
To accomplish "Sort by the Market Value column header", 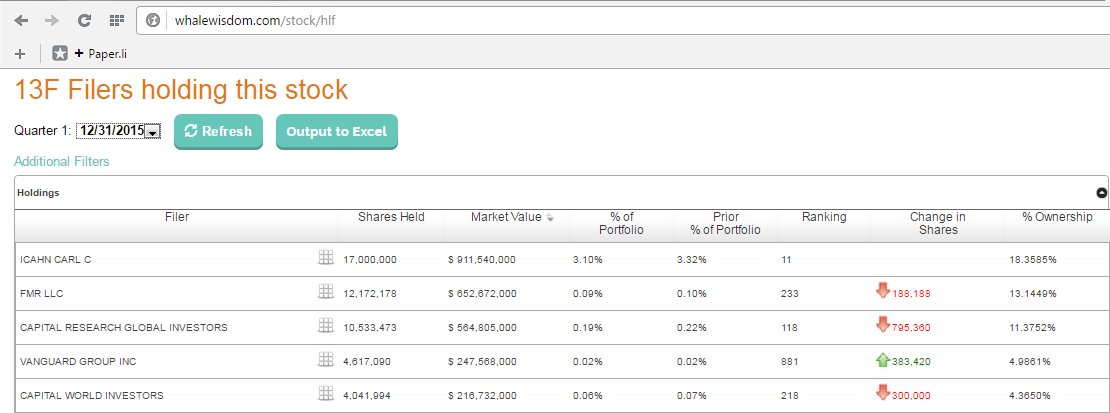I will 506,217.
